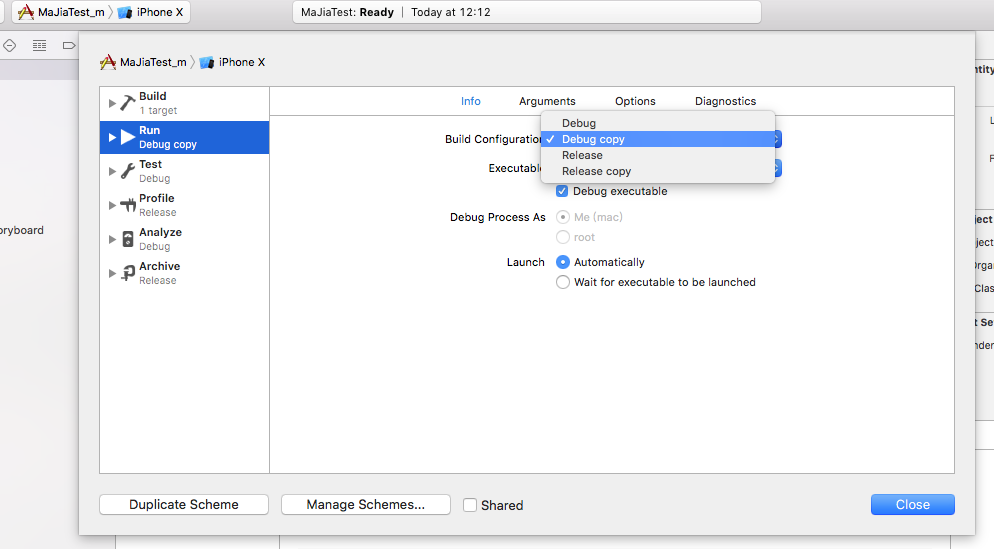Click the Close button

tap(912, 505)
